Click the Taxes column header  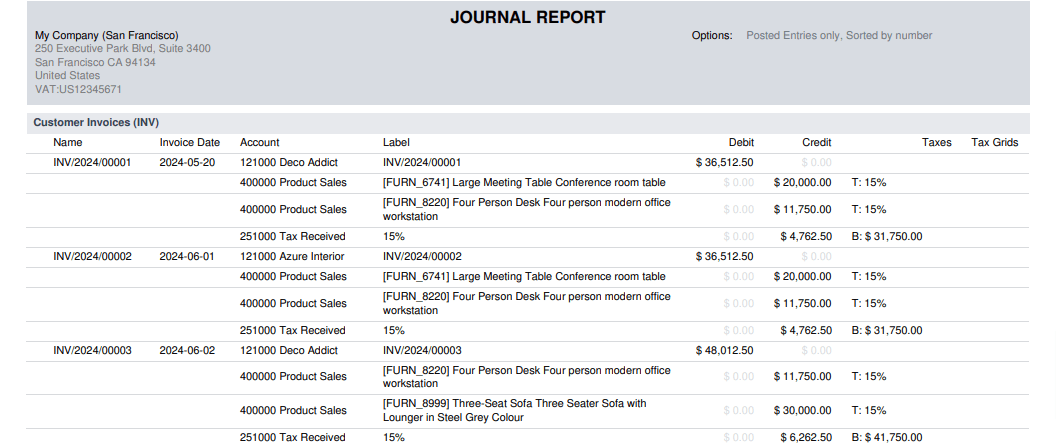[937, 142]
